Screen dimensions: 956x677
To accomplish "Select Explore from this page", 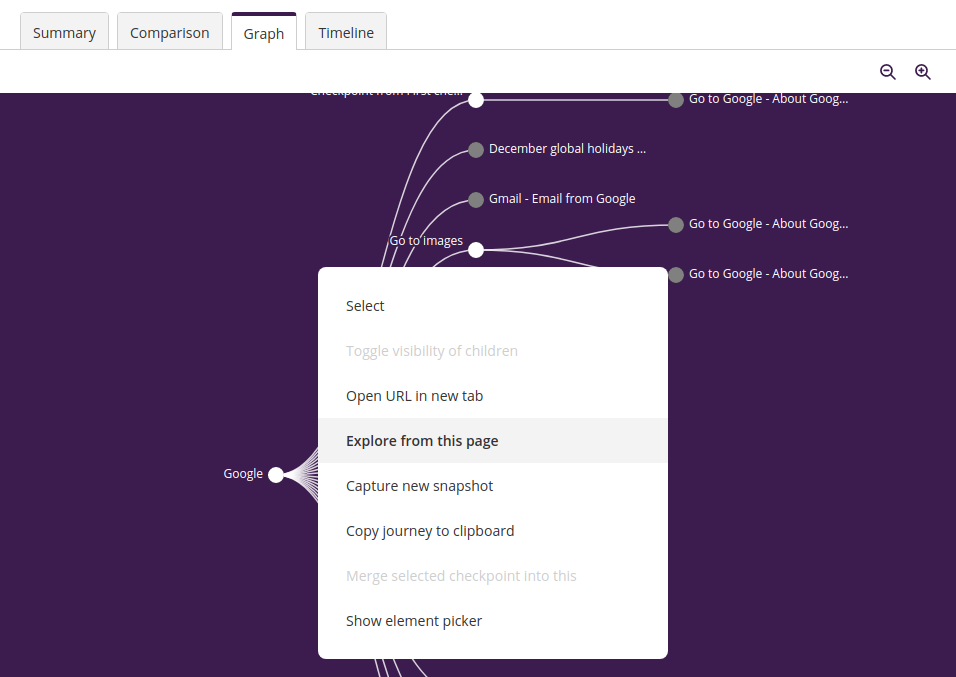I will (493, 440).
